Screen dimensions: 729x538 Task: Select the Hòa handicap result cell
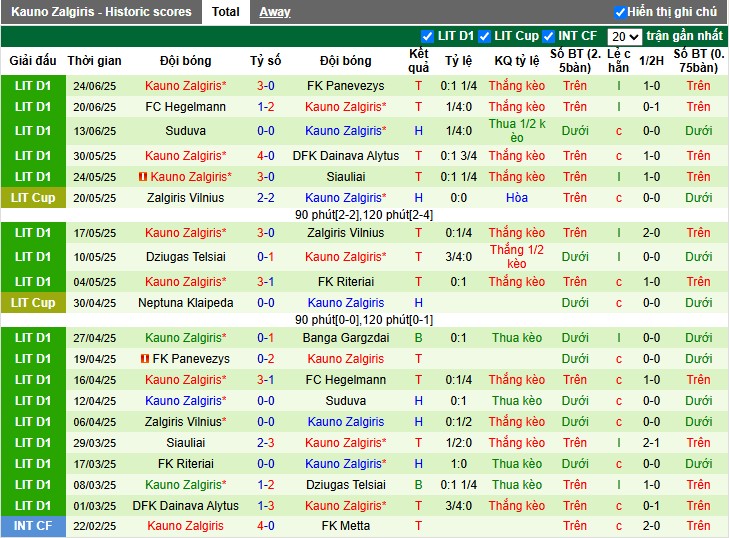(517, 198)
